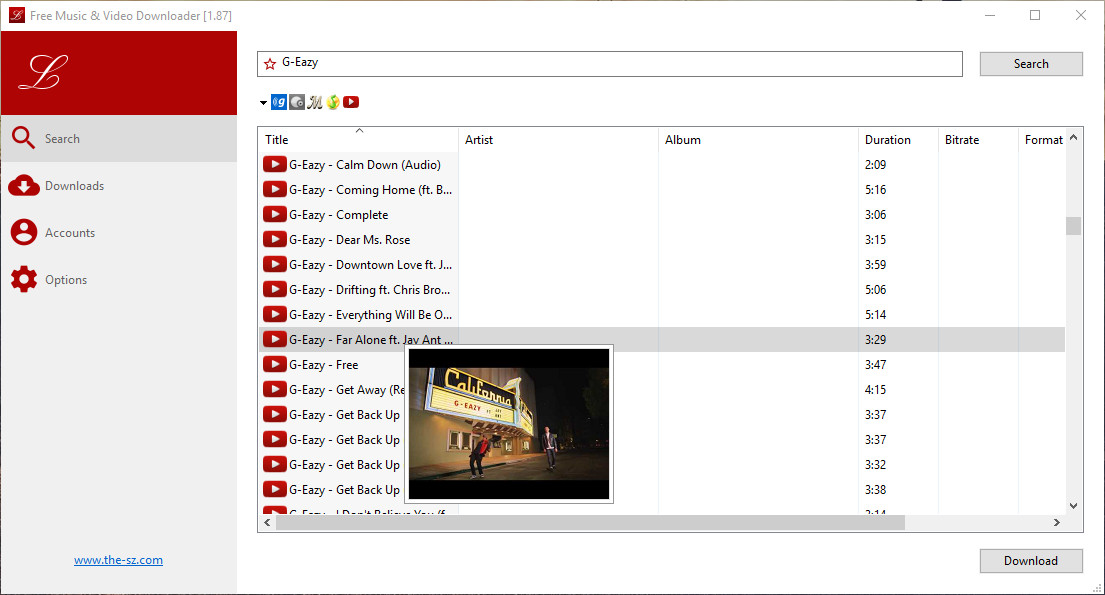Screen dimensions: 1105x595
Task: Click the star favorites icon in search box
Action: click(270, 64)
